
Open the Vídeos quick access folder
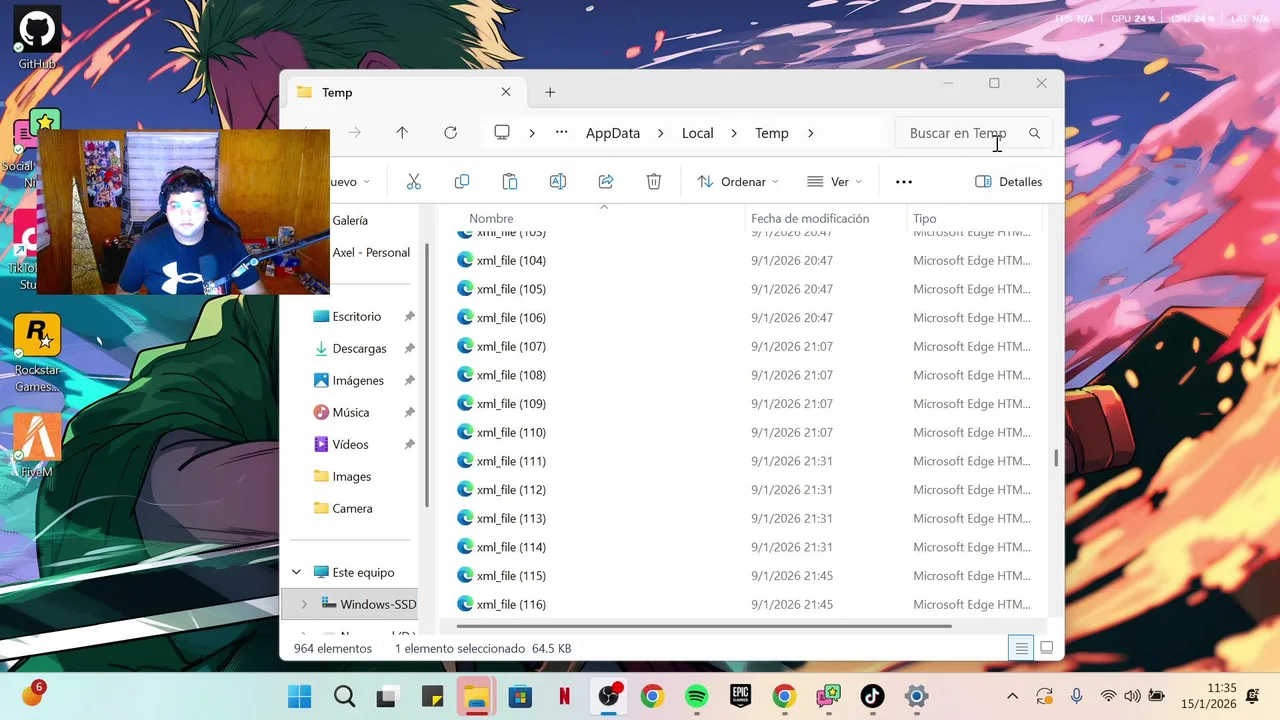350,445
